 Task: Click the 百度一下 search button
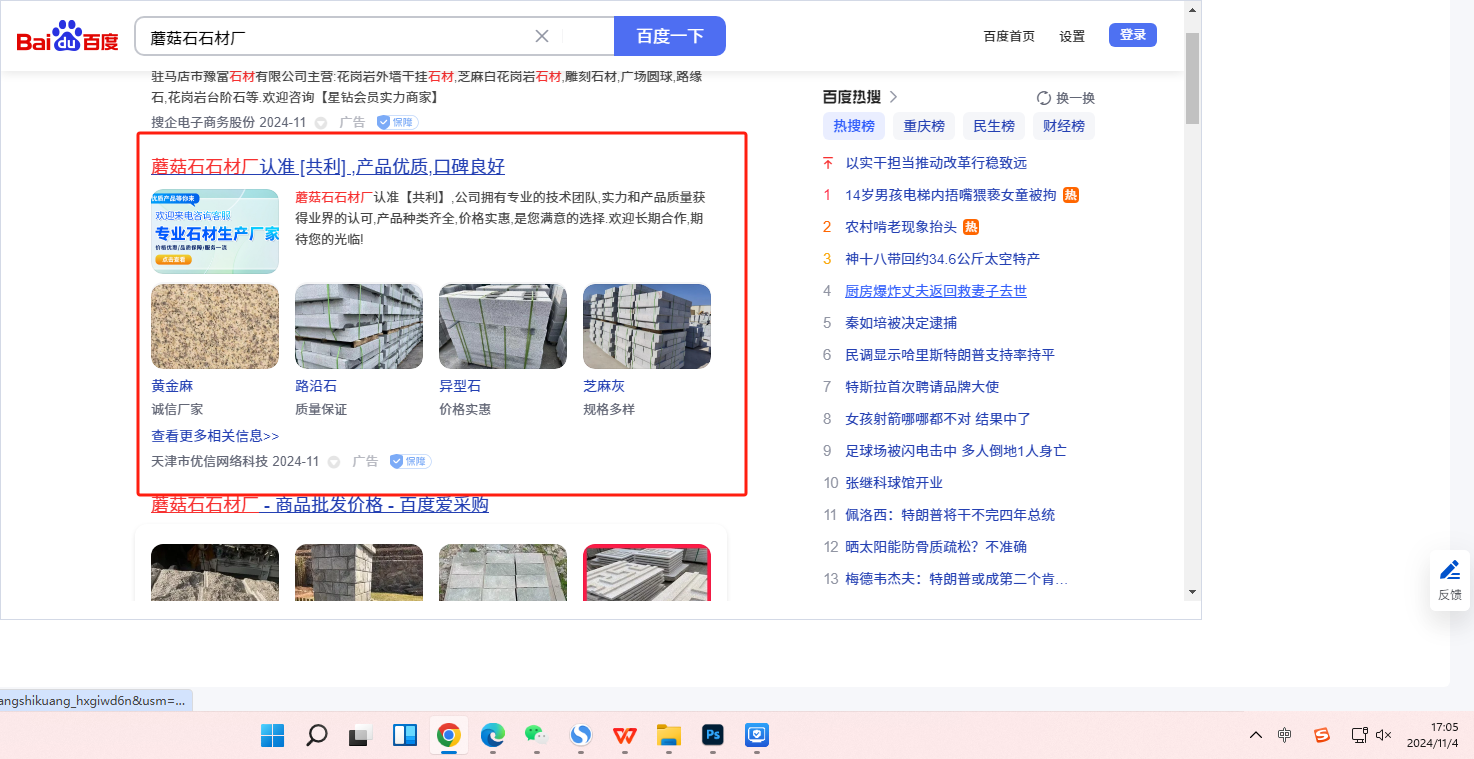click(669, 36)
